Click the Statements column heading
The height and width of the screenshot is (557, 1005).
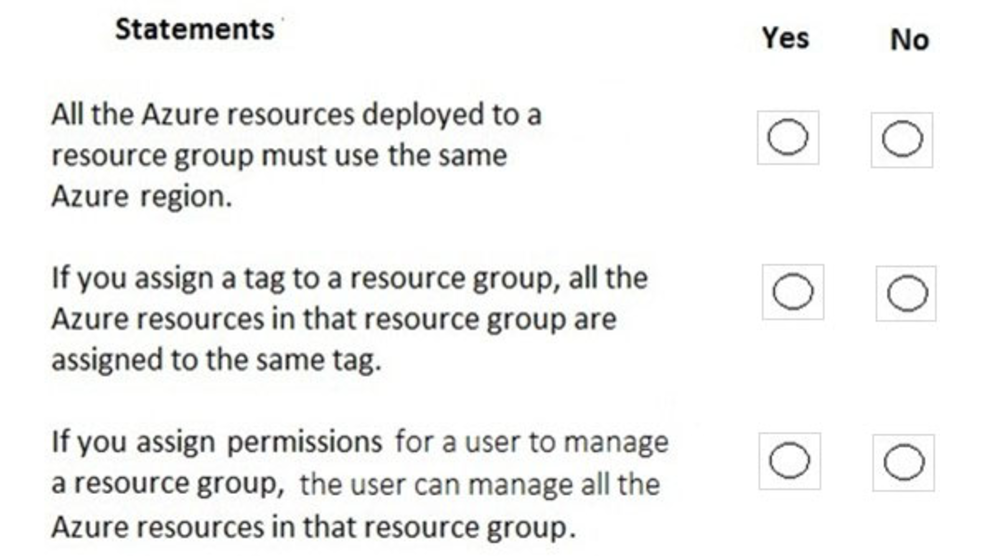194,29
